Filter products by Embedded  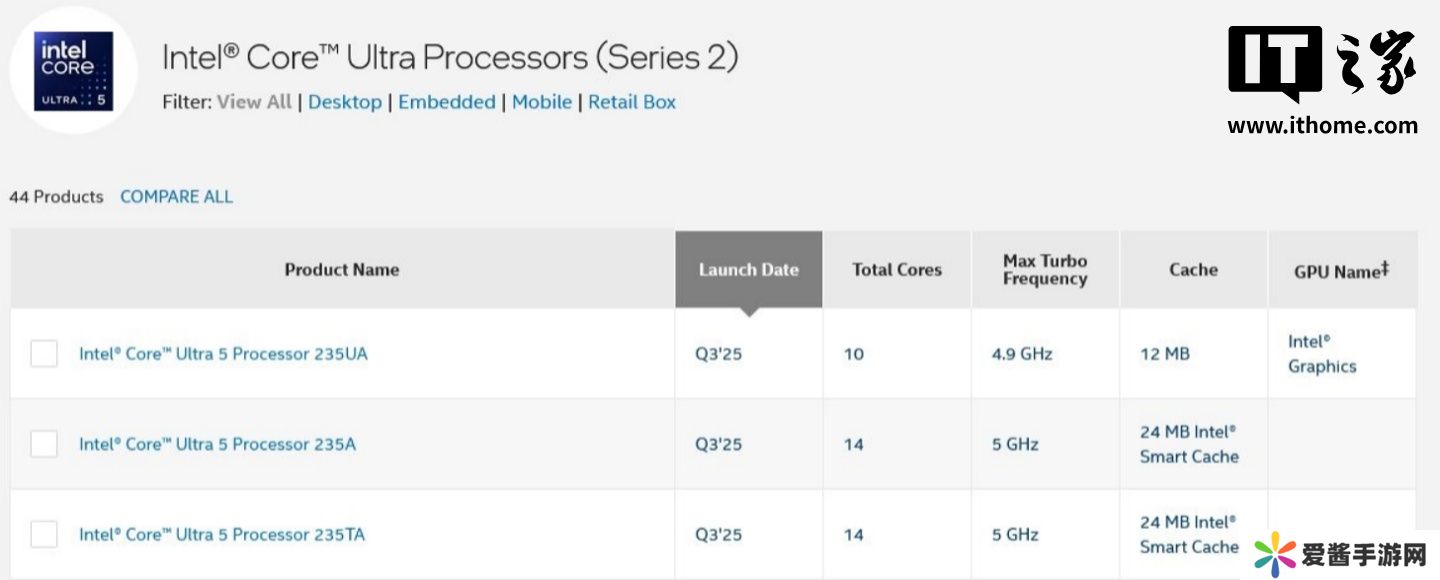(x=446, y=102)
